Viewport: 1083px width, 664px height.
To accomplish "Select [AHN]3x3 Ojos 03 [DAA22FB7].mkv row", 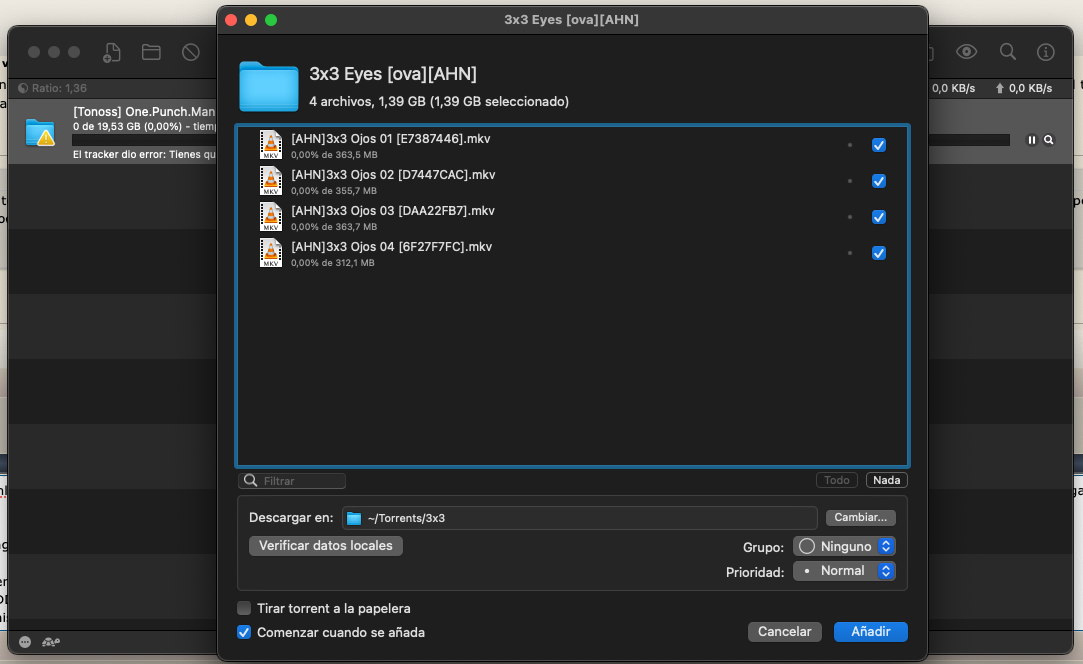I will [x=572, y=217].
